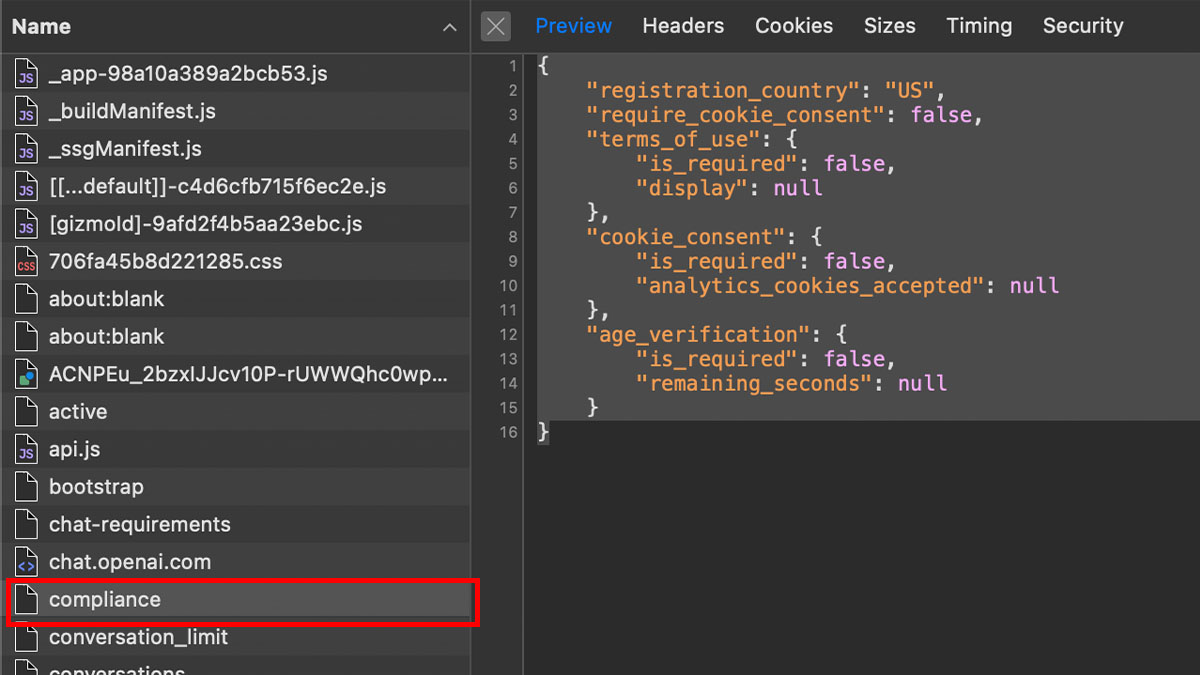Select the Preview tab
Viewport: 1200px width, 675px height.
coord(573,26)
